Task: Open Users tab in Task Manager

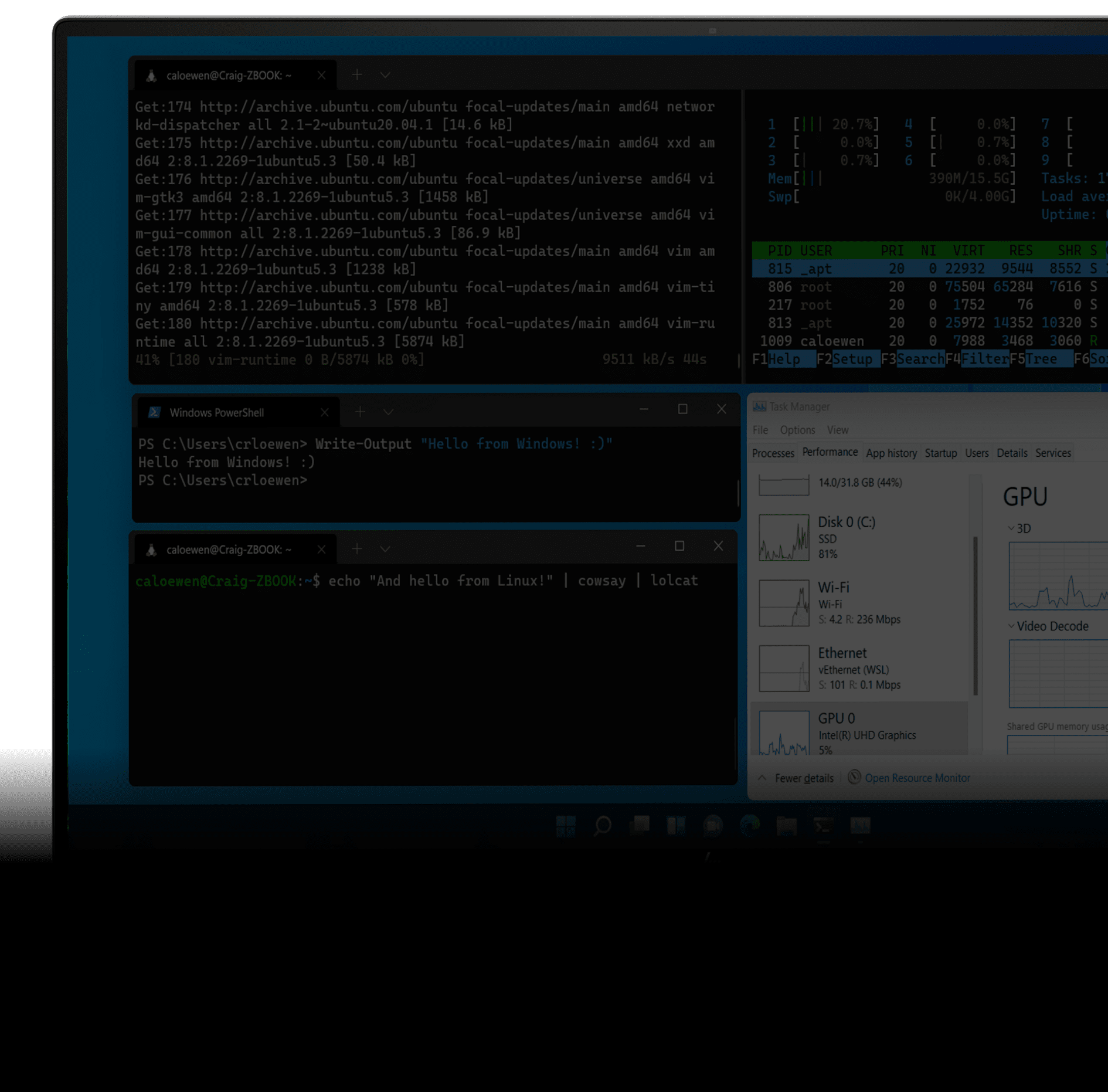Action: [977, 453]
